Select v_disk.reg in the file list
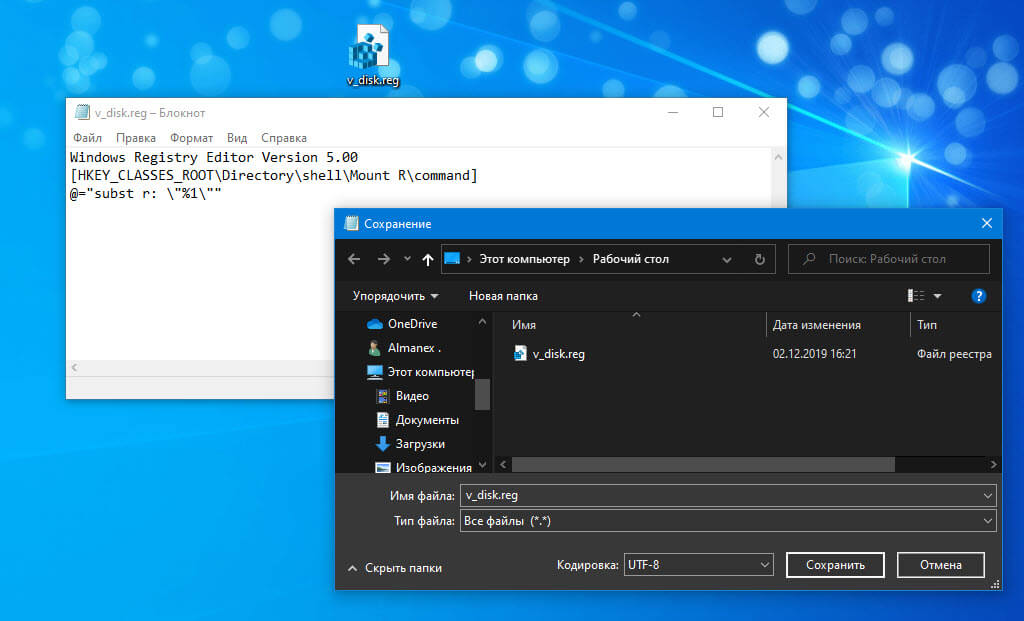1024x621 pixels. click(558, 354)
